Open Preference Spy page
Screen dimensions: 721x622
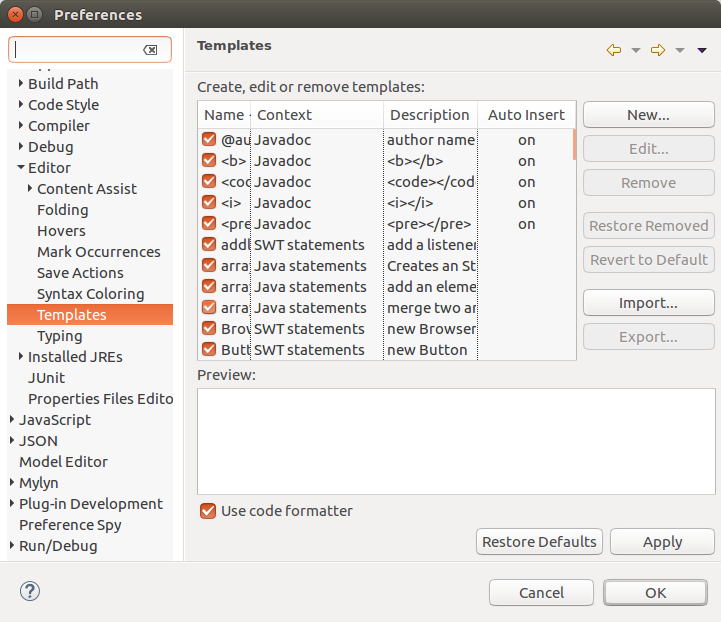coord(70,525)
